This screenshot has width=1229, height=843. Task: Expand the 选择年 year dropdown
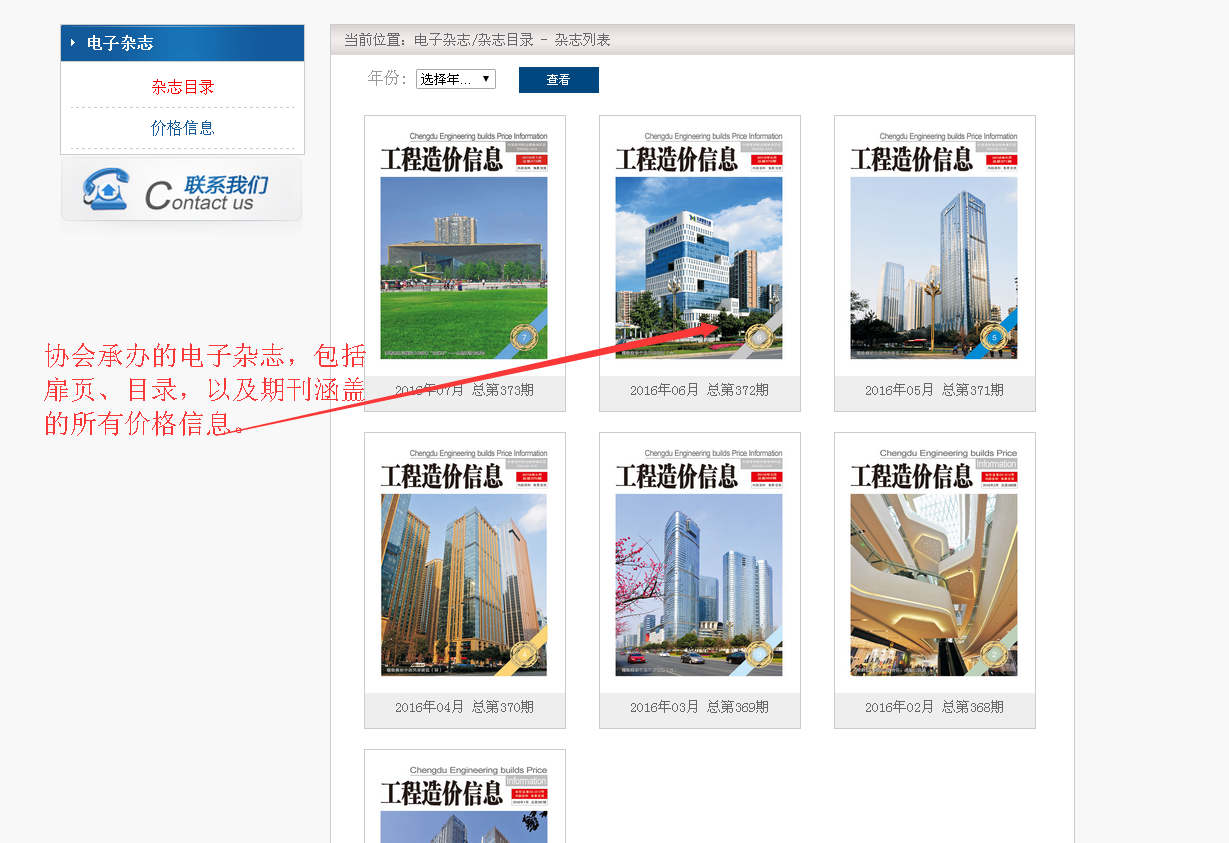[x=456, y=79]
